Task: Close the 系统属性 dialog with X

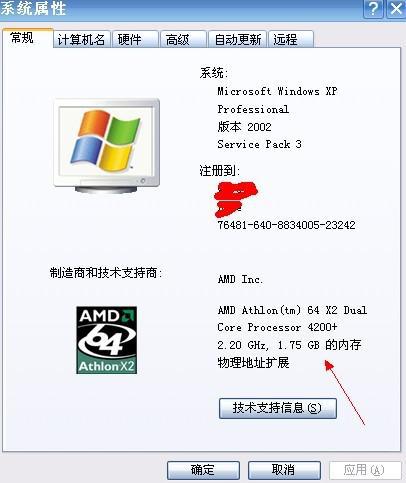Action: pos(396,8)
